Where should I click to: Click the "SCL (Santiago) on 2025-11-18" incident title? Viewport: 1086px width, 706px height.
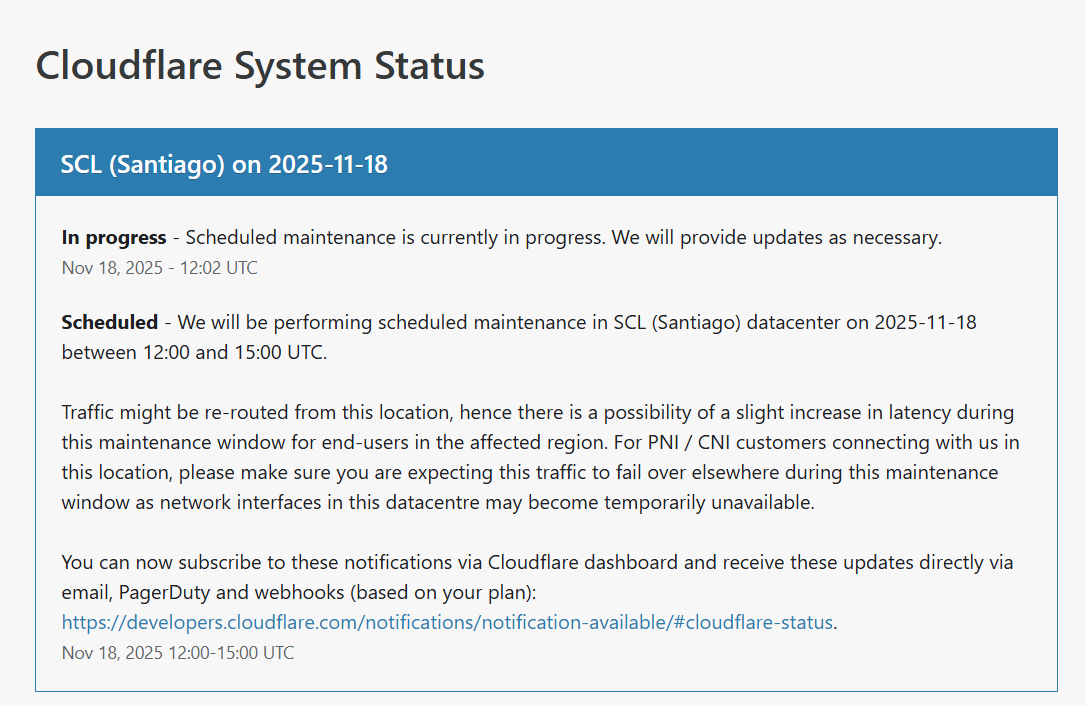(224, 164)
